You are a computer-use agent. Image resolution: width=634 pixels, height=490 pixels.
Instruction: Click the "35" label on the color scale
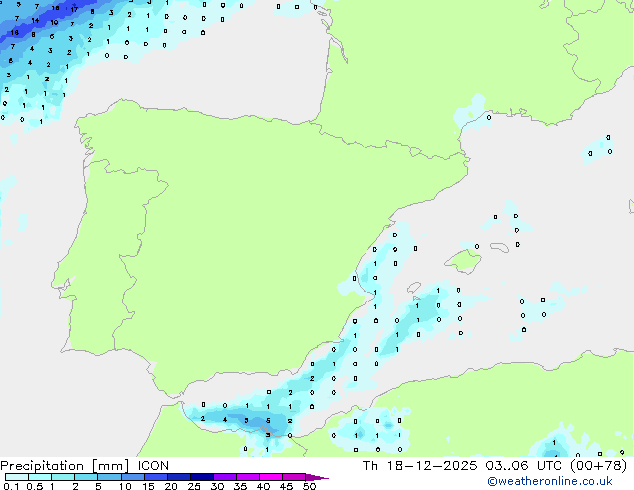(x=240, y=486)
